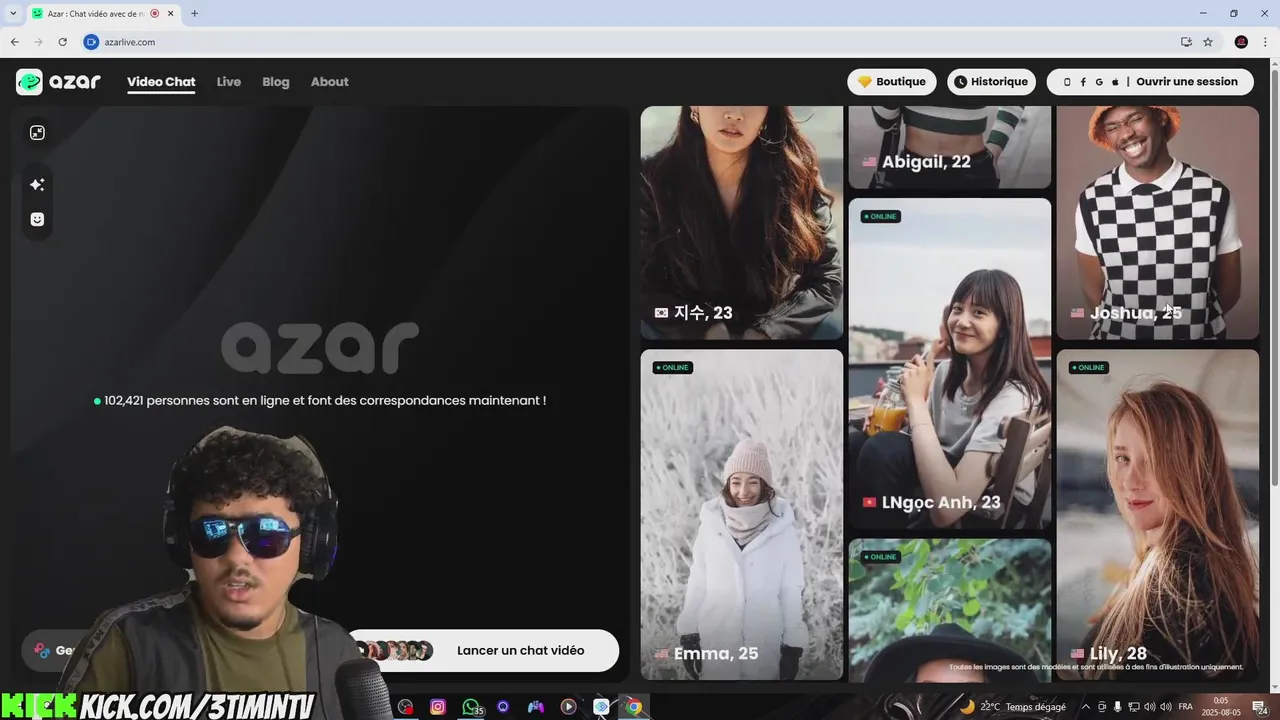Click the microphone icon in the system tray
1280x720 pixels.
click(1118, 707)
